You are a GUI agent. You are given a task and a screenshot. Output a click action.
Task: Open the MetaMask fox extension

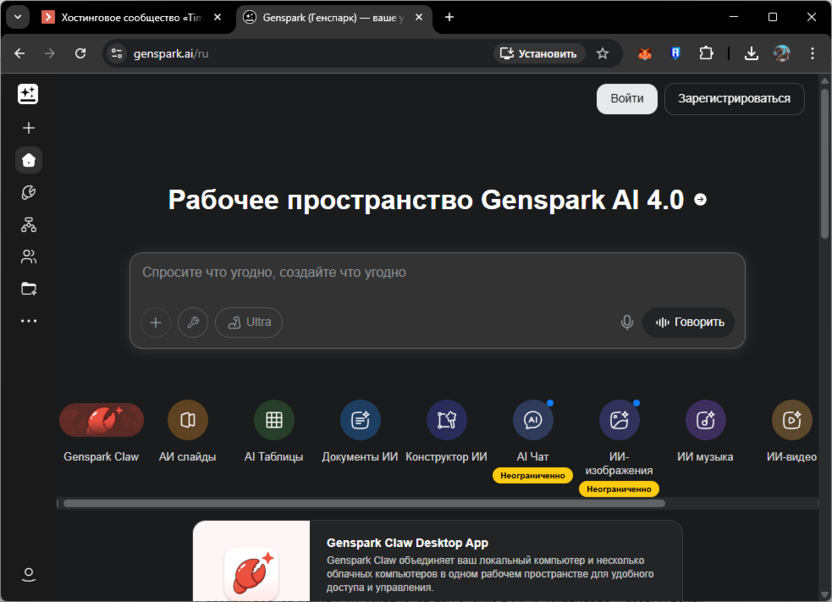645,54
